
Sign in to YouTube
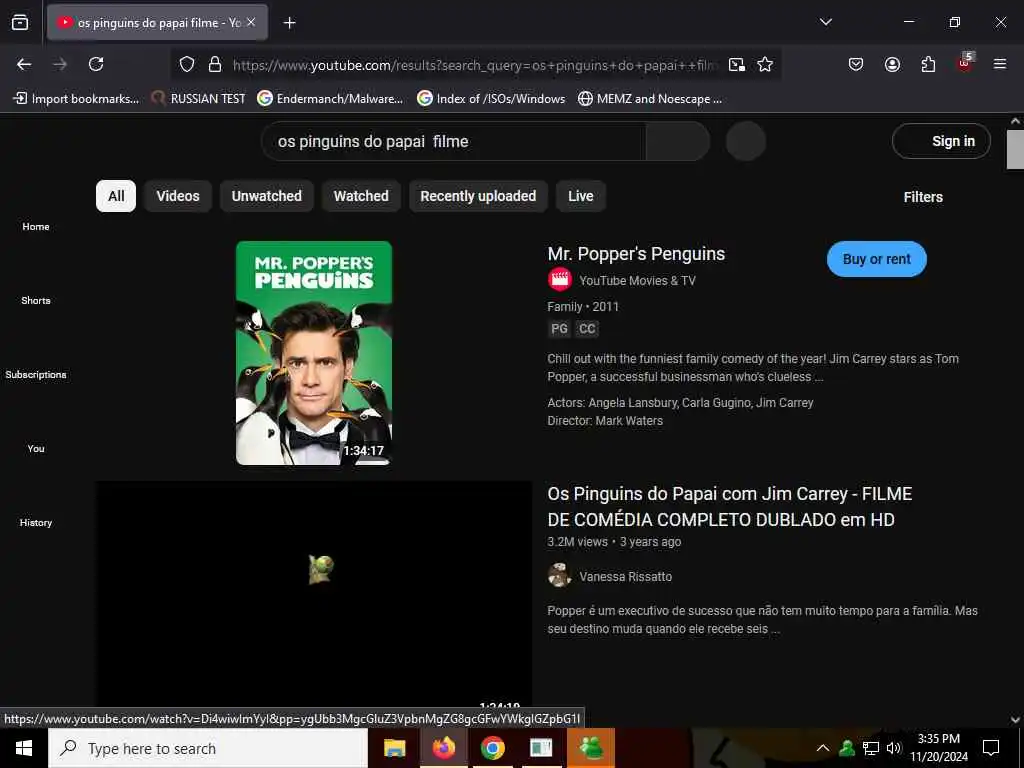(x=941, y=141)
